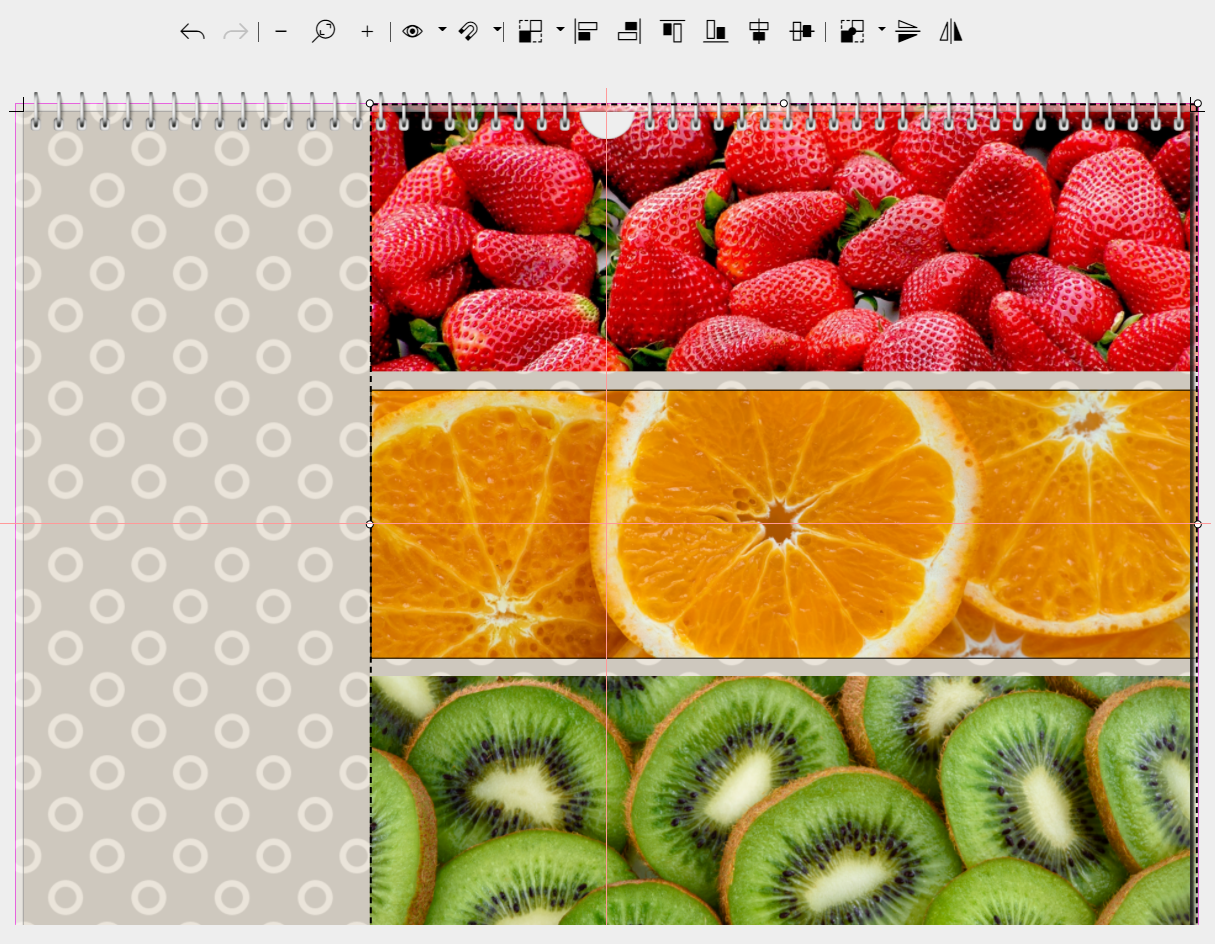Click the top center selection handle
Viewport: 1215px width, 944px height.
783,103
